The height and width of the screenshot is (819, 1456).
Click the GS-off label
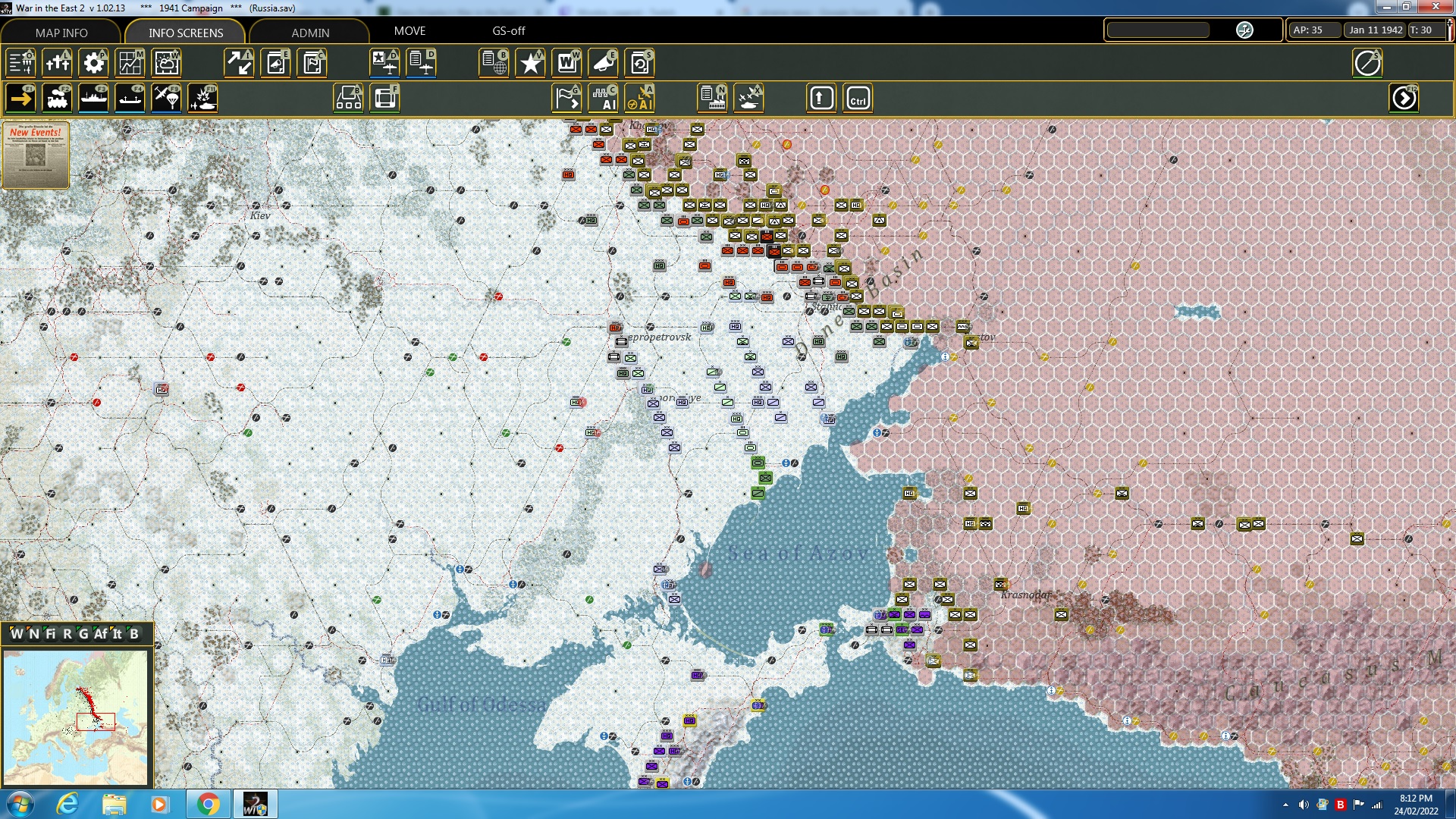point(508,31)
